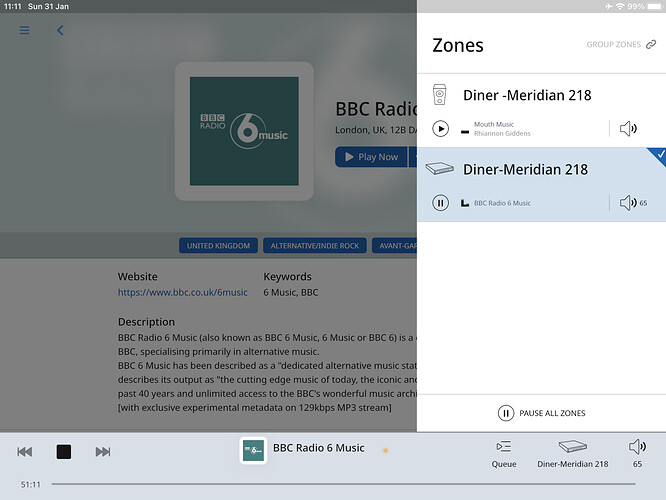Click the 11:11 clock in status bar
This screenshot has width=666, height=500.
[x=12, y=6]
